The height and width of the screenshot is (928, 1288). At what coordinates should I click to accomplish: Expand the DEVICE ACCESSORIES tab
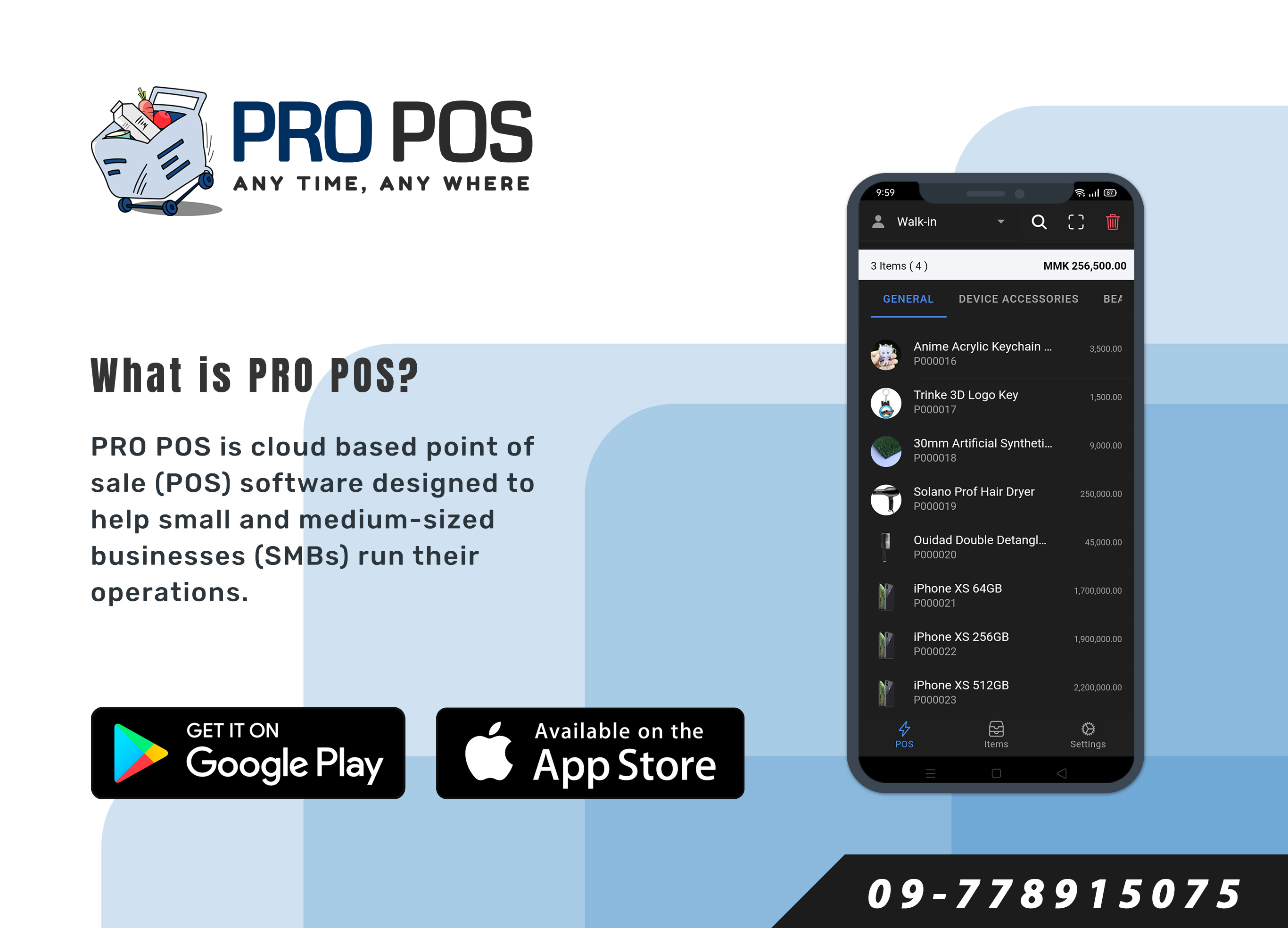point(1016,299)
